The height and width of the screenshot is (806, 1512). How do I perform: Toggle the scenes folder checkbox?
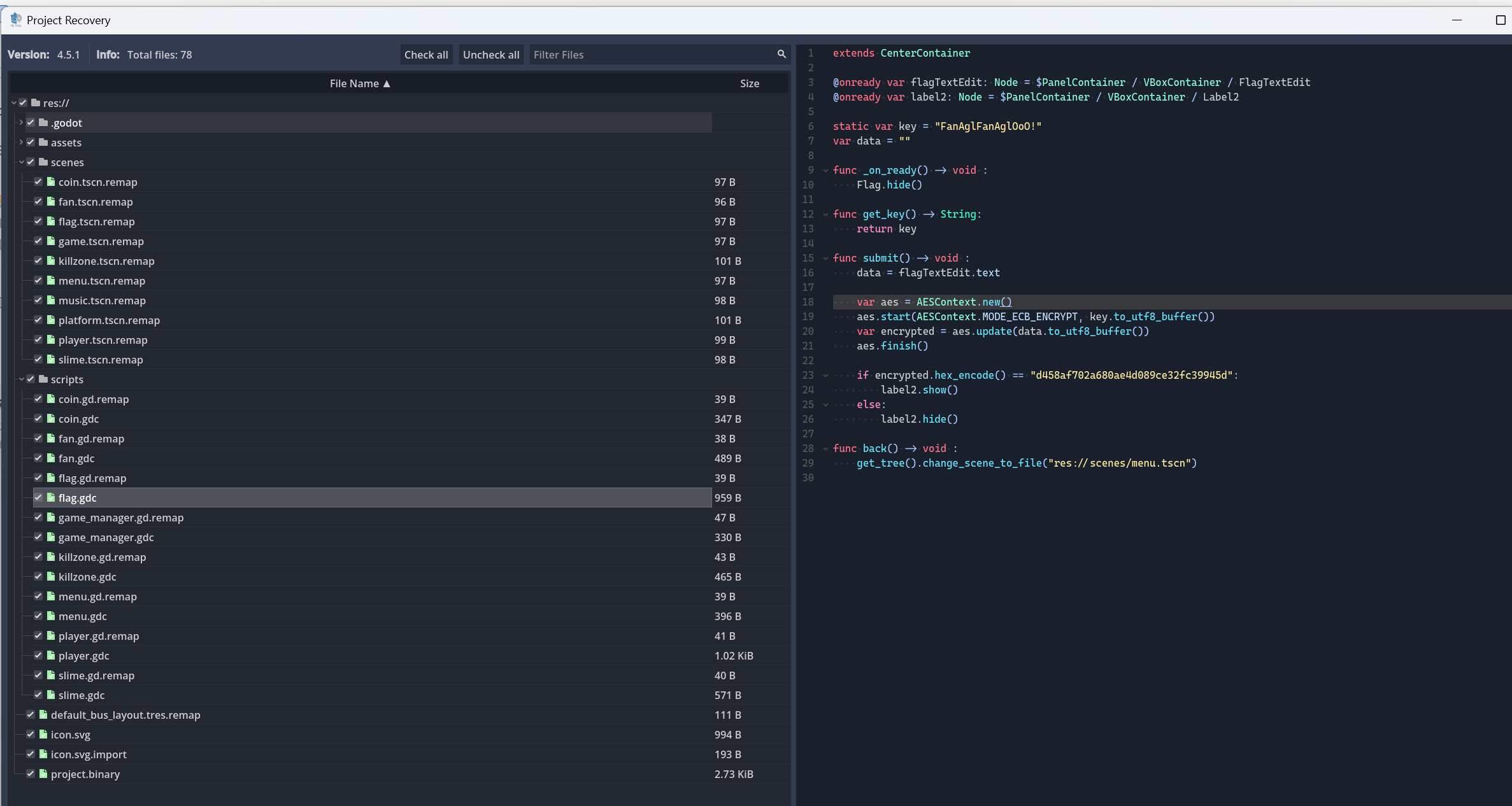point(31,162)
